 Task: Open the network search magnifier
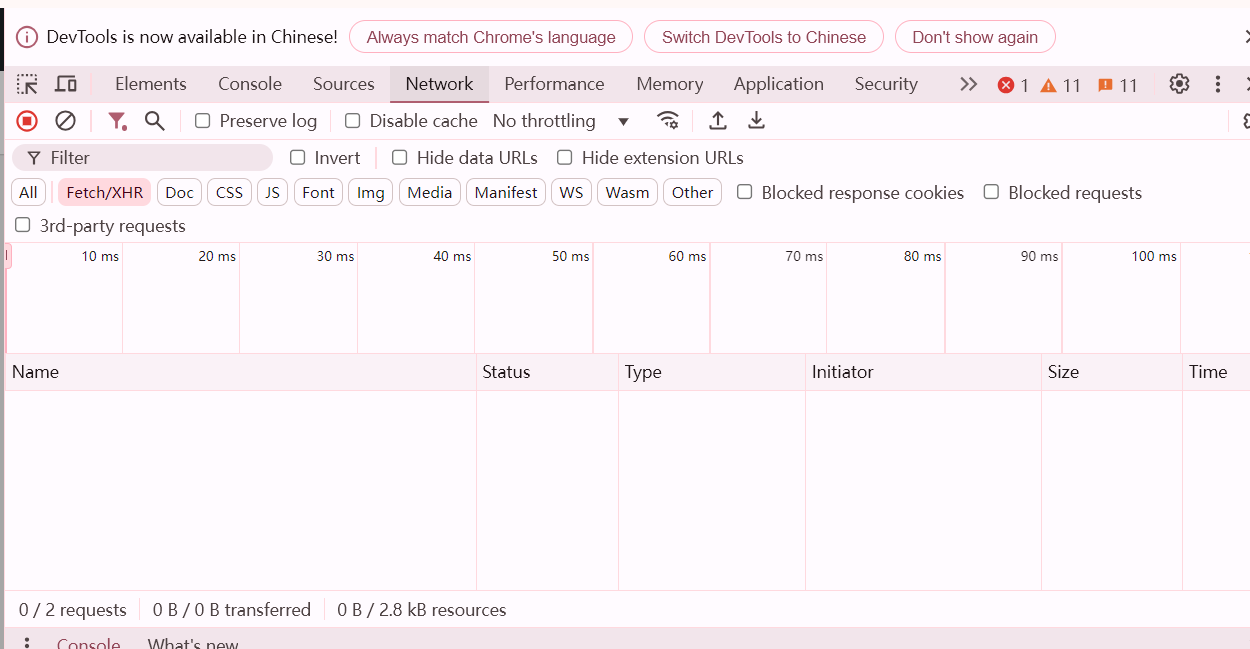pos(154,121)
